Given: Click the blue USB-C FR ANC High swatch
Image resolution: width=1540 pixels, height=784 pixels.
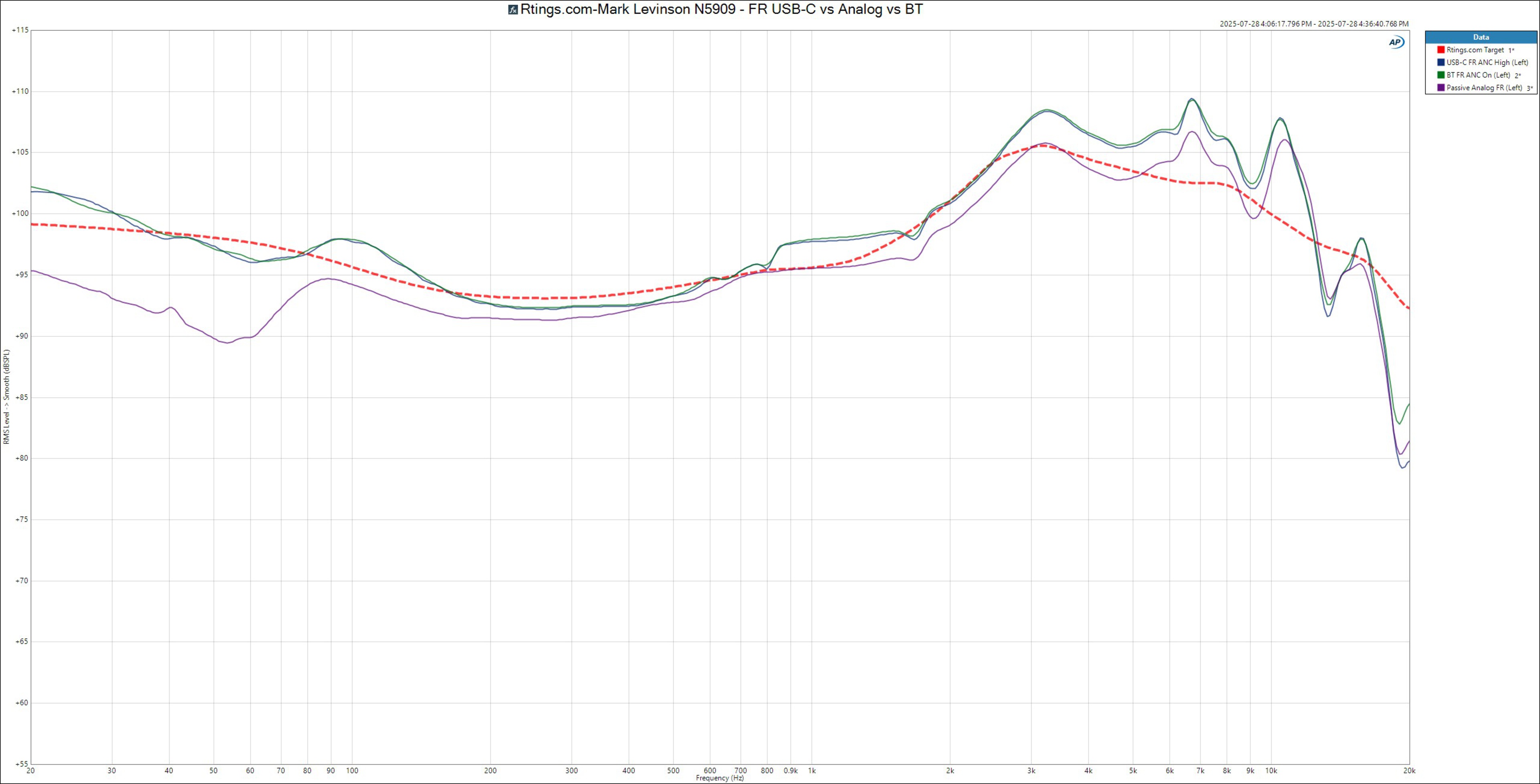Looking at the screenshot, I should point(1441,63).
